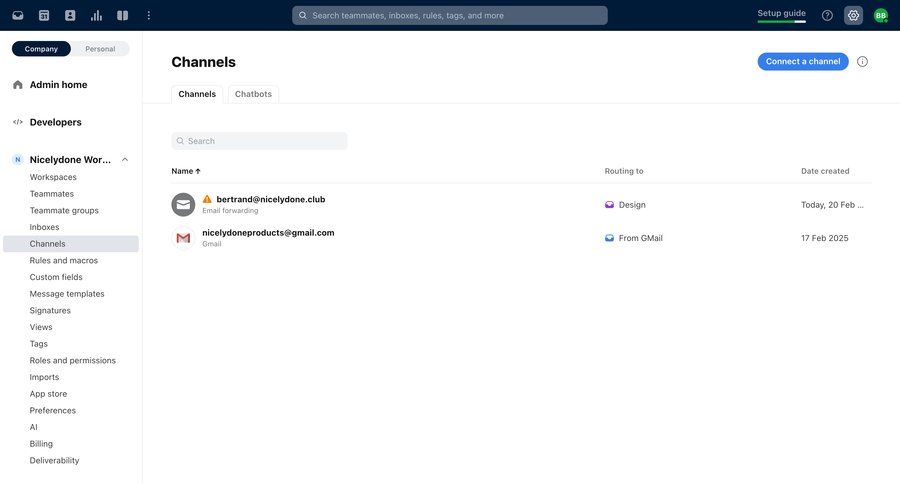Click the Design inbox icon

point(610,204)
